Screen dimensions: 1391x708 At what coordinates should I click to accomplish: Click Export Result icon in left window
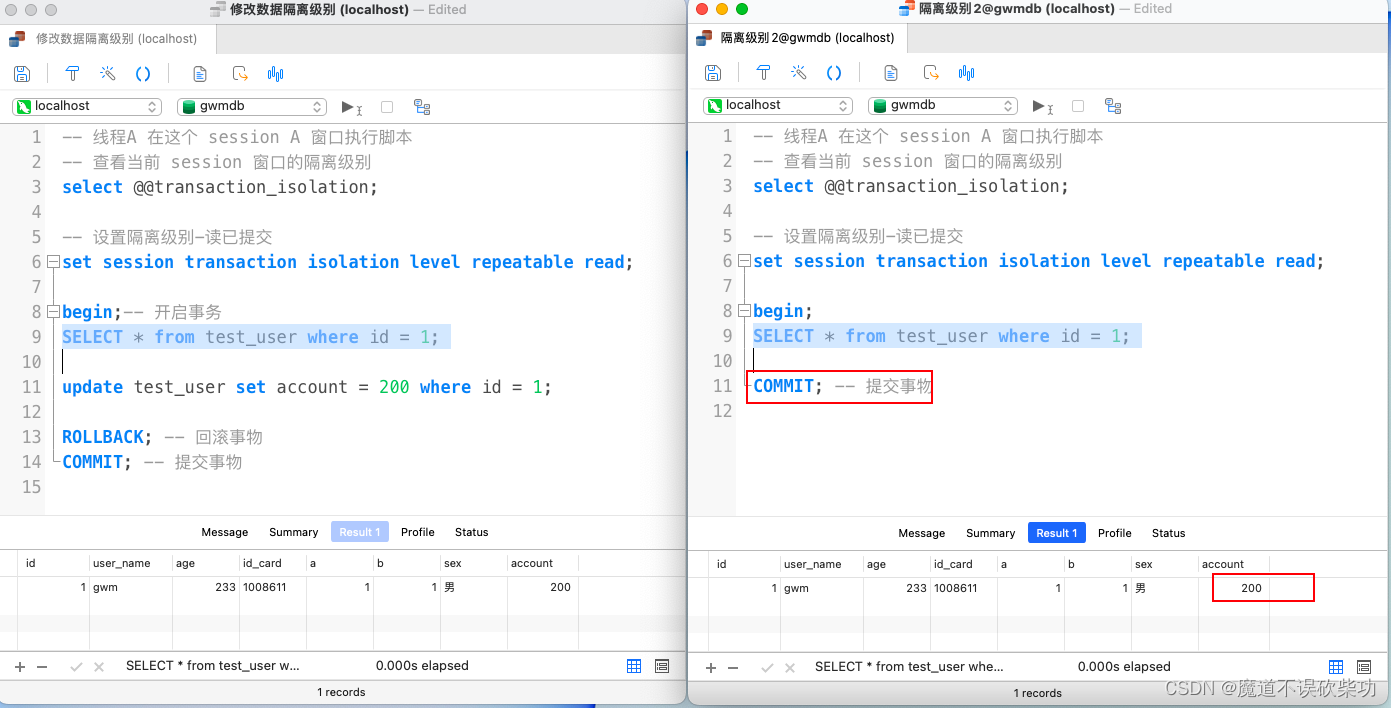click(240, 73)
